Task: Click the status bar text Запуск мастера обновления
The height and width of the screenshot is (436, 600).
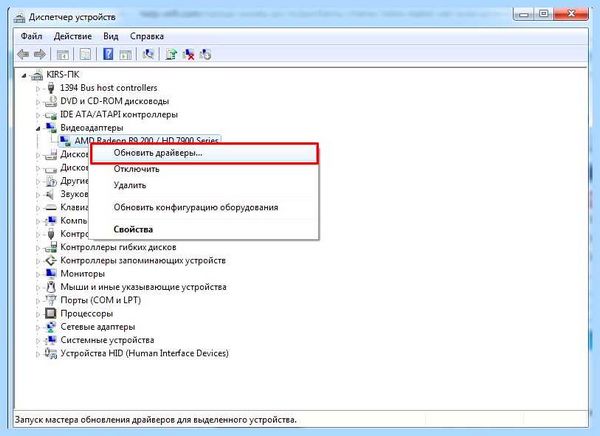Action: click(156, 420)
